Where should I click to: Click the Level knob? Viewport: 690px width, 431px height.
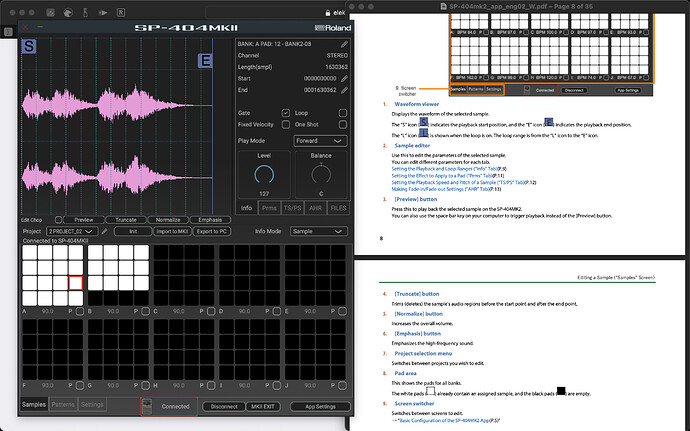point(264,175)
